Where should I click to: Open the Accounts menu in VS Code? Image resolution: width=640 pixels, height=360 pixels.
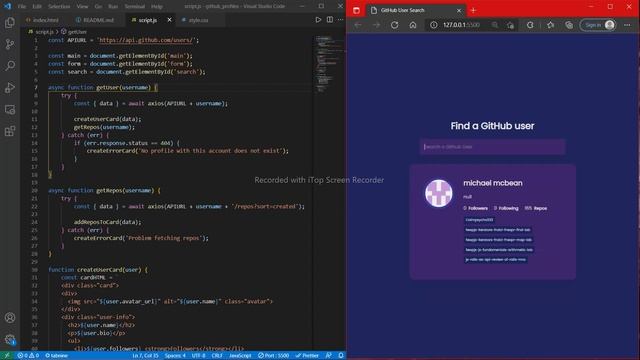pyautogui.click(x=10, y=318)
